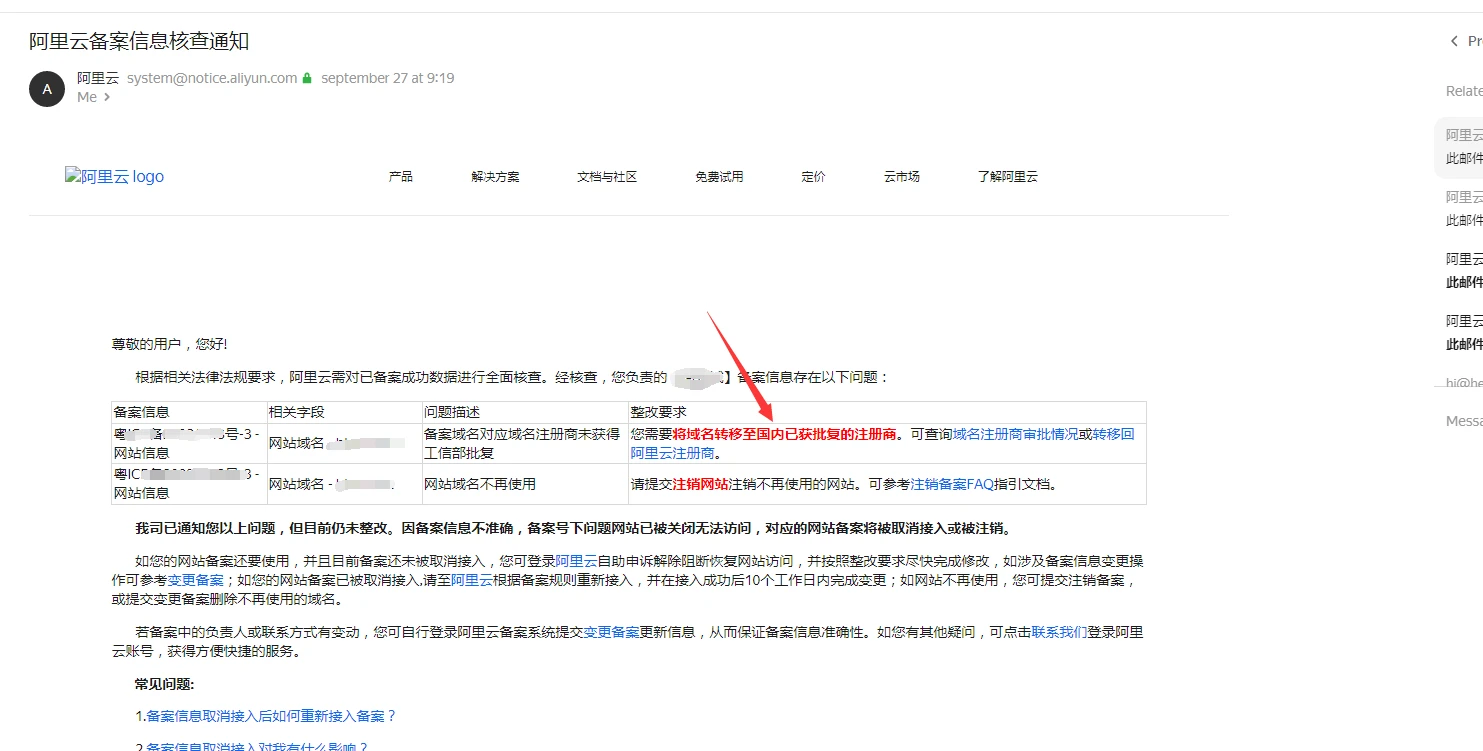Go to previous email using the chevron
The image size is (1483, 751).
click(1455, 41)
